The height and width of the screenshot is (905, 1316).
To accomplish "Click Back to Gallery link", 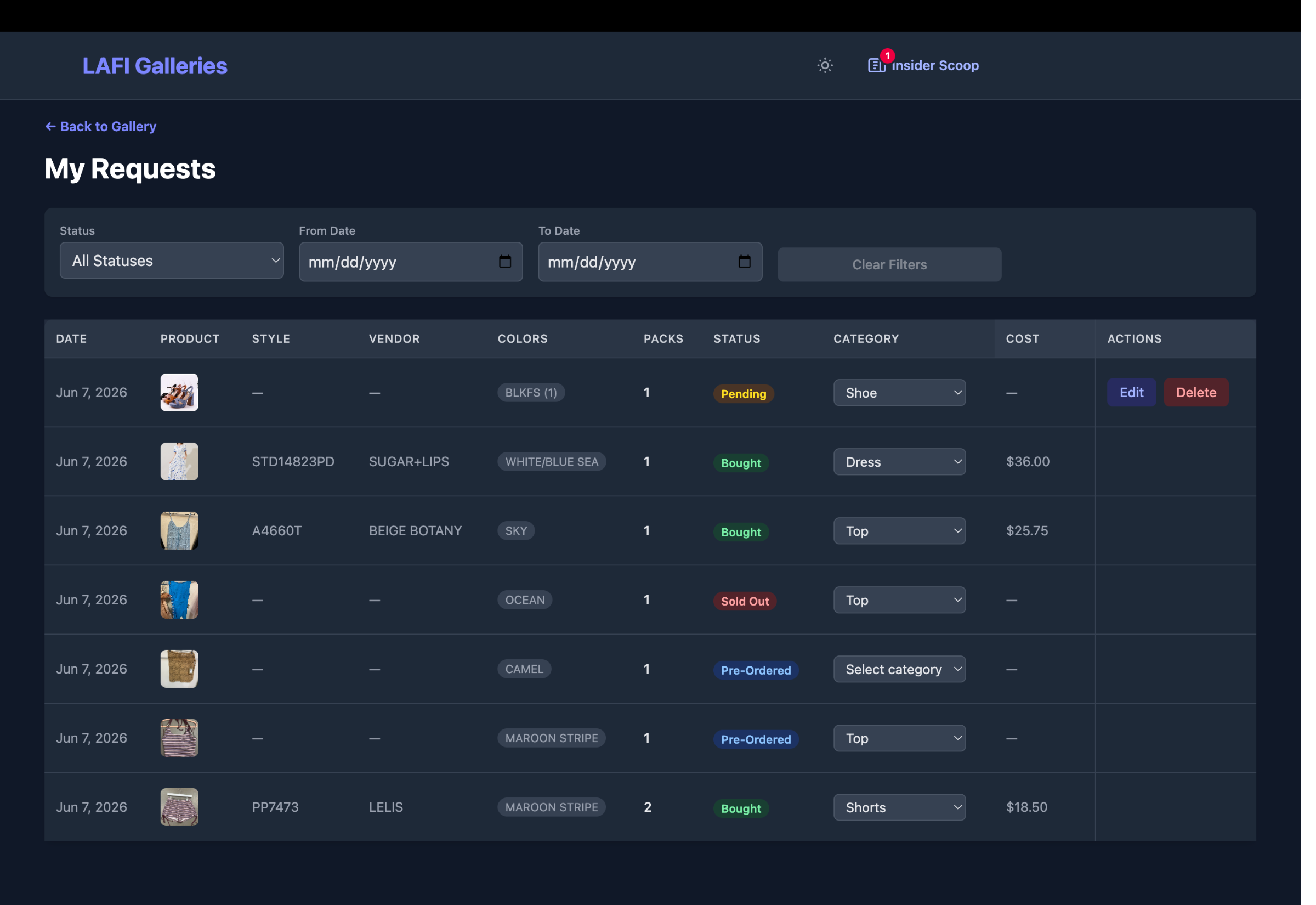I will pos(101,127).
